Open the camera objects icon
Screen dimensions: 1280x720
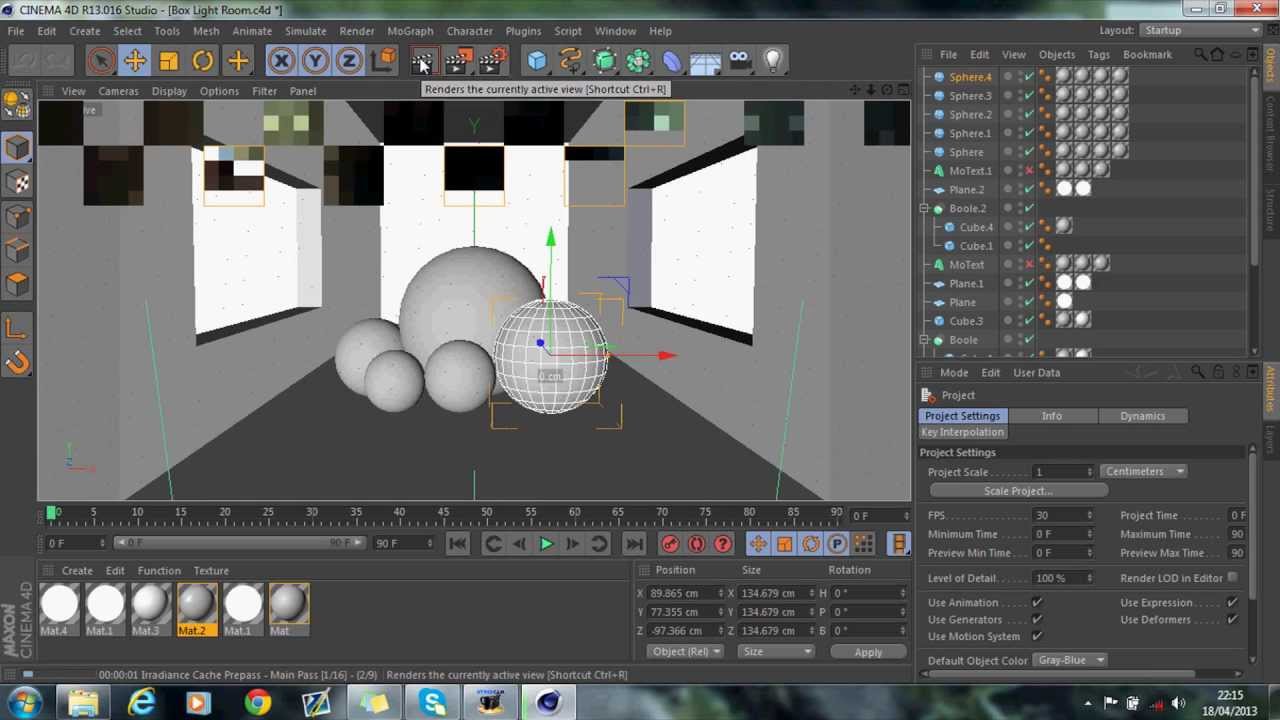(740, 61)
